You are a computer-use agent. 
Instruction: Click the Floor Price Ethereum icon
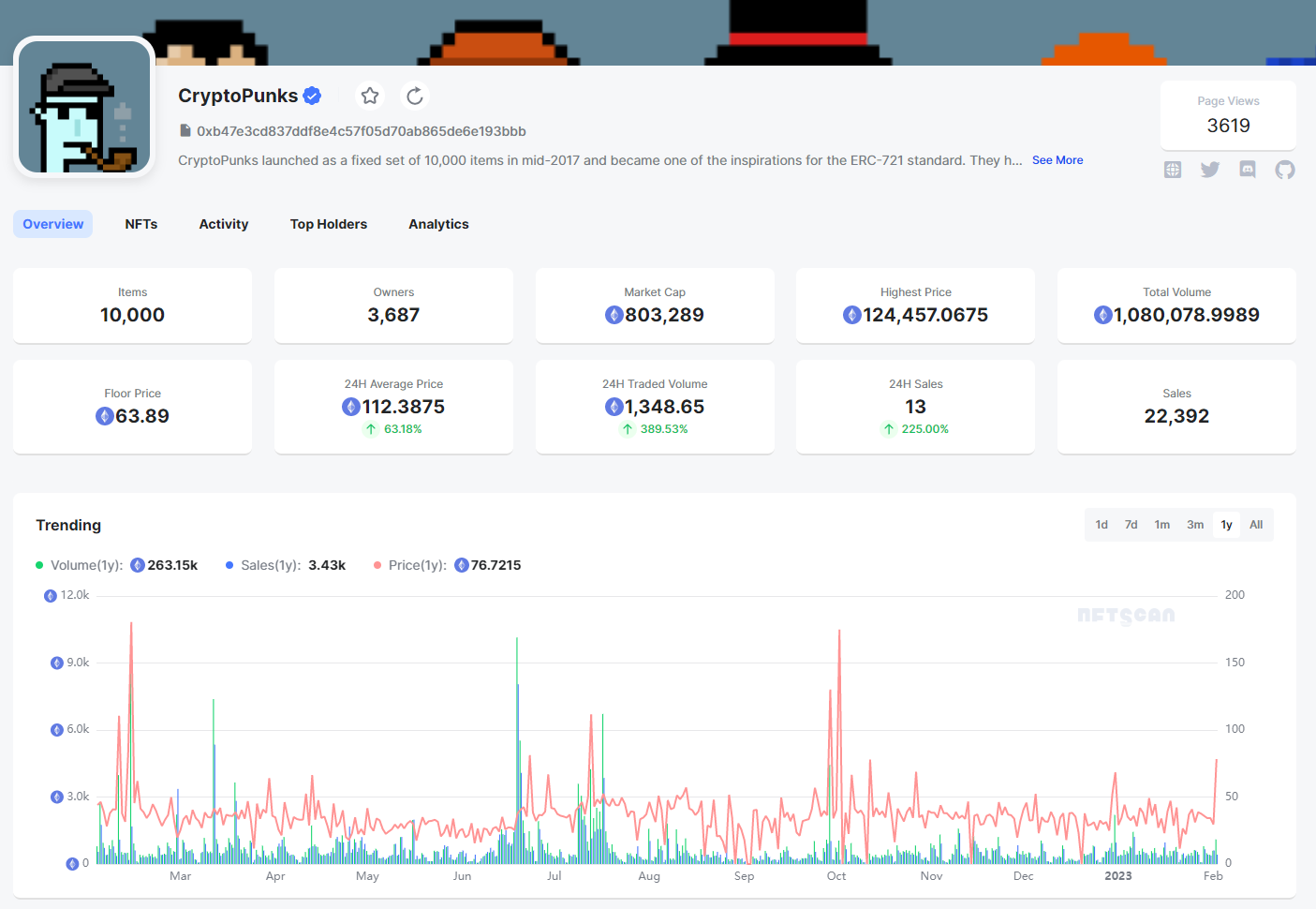tap(105, 416)
